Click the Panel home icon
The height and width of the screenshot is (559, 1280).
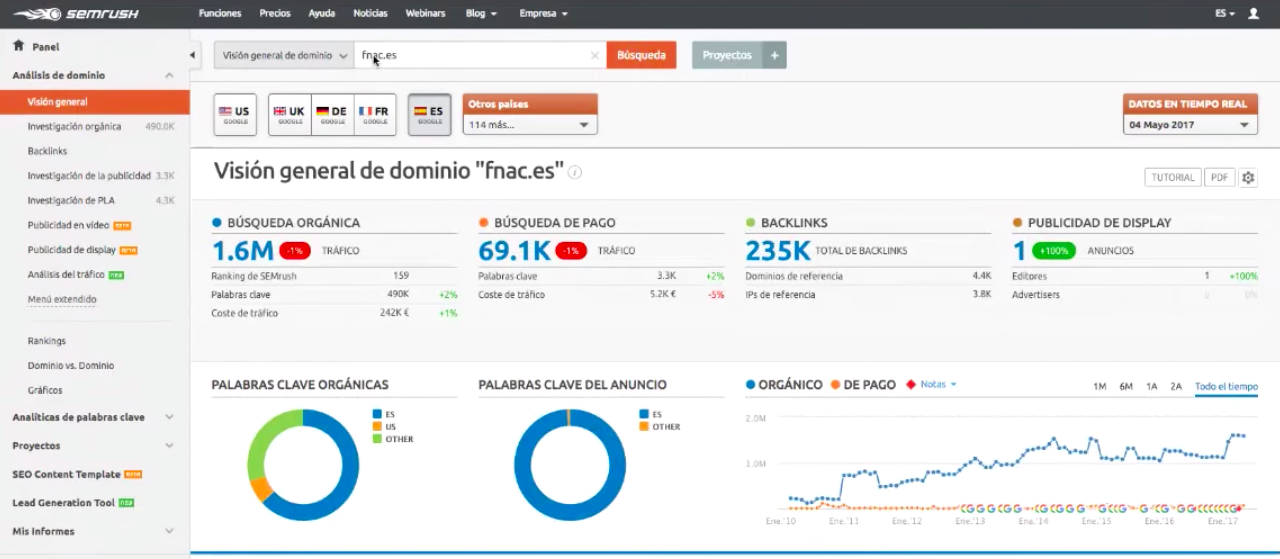pyautogui.click(x=18, y=46)
